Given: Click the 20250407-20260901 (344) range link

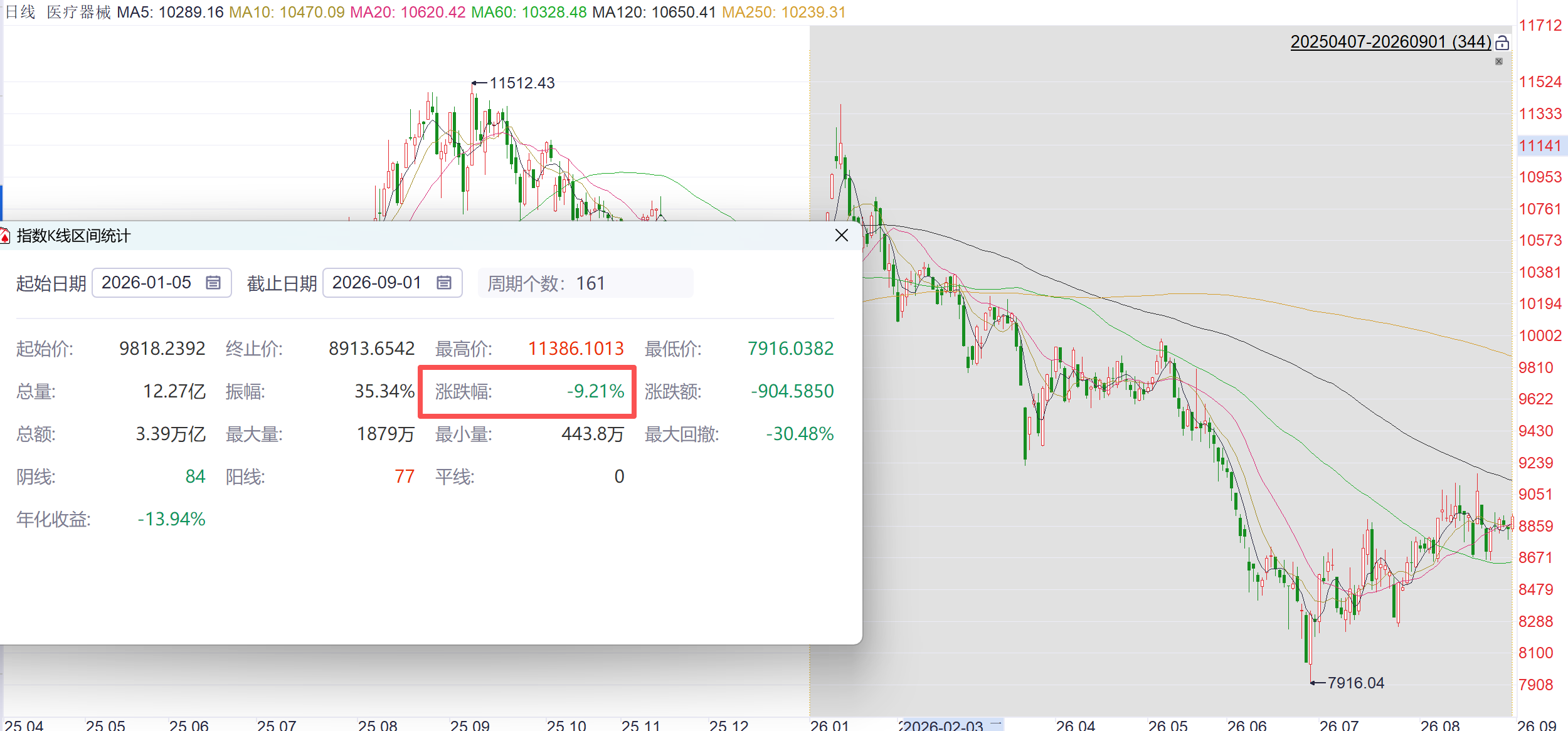Looking at the screenshot, I should [x=1391, y=42].
